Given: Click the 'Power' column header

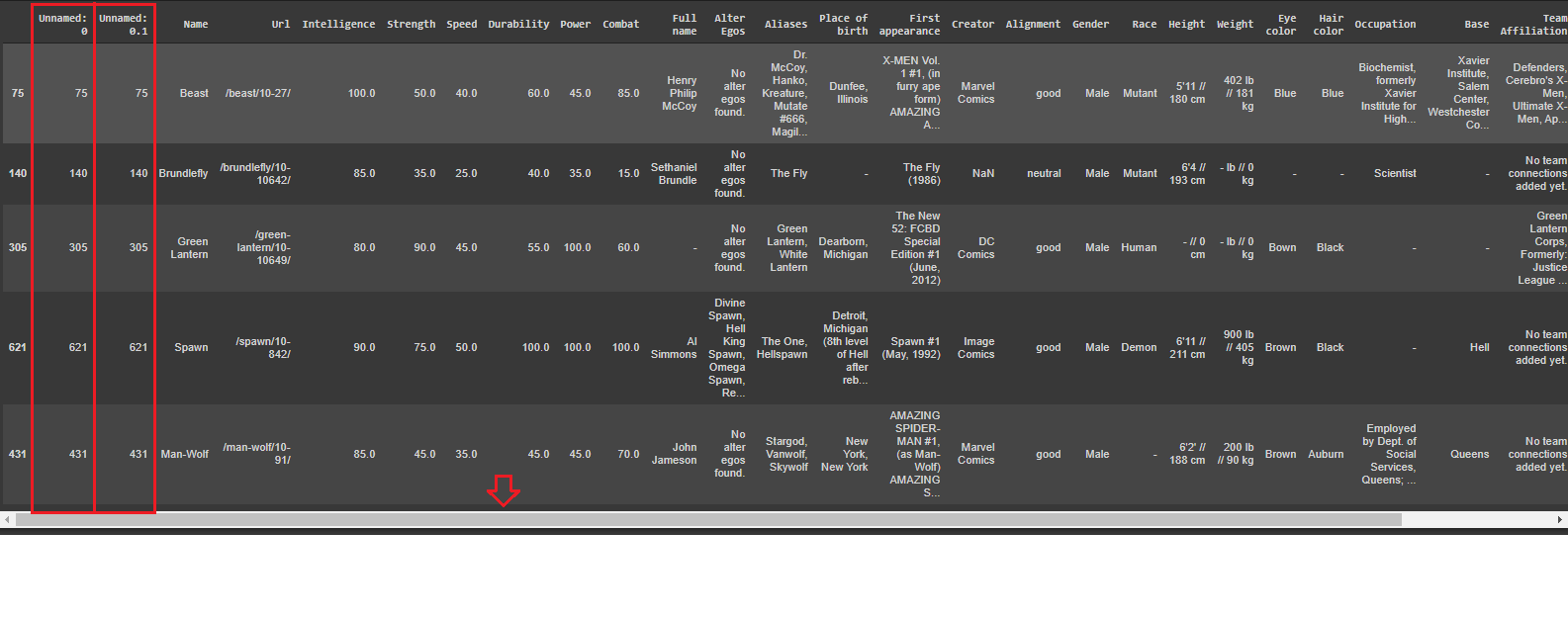Looking at the screenshot, I should (x=575, y=24).
